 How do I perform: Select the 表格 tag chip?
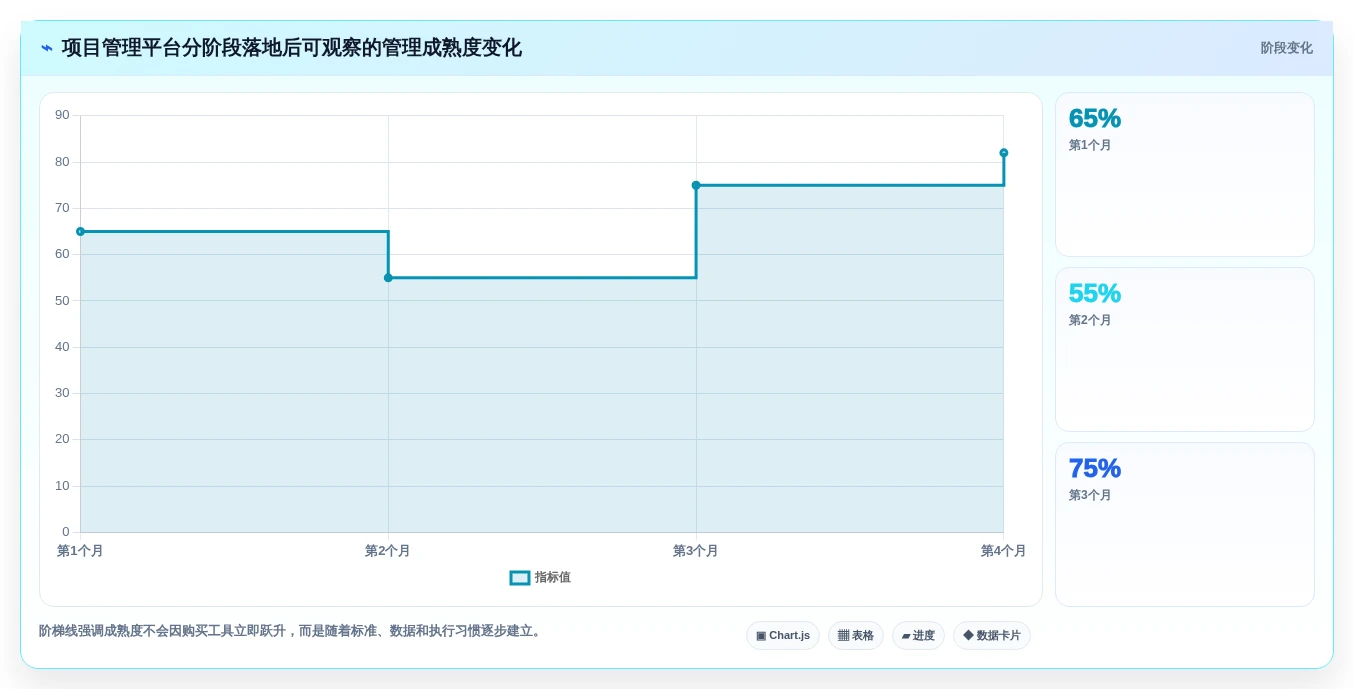click(x=856, y=636)
